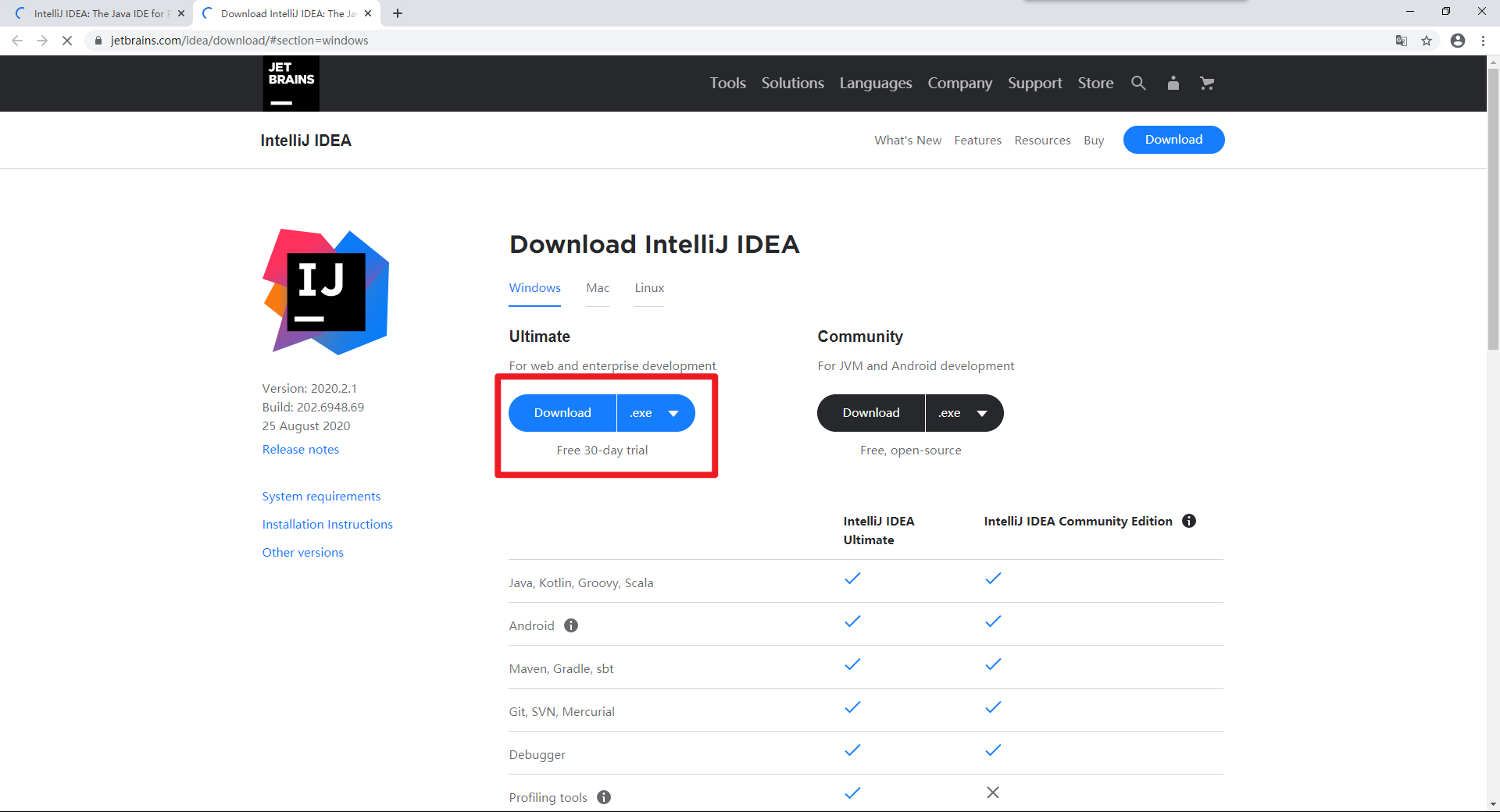Download IntelliJ IDEA Ultimate edition
This screenshot has width=1500, height=812.
[562, 413]
